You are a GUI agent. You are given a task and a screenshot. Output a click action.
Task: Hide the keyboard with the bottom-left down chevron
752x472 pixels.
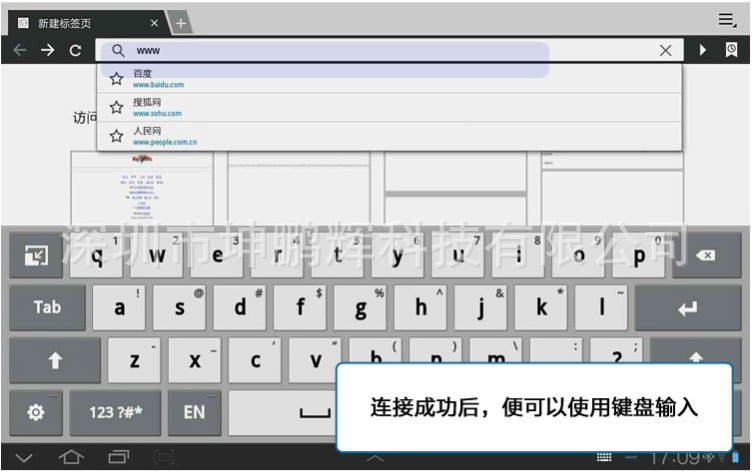(x=24, y=458)
